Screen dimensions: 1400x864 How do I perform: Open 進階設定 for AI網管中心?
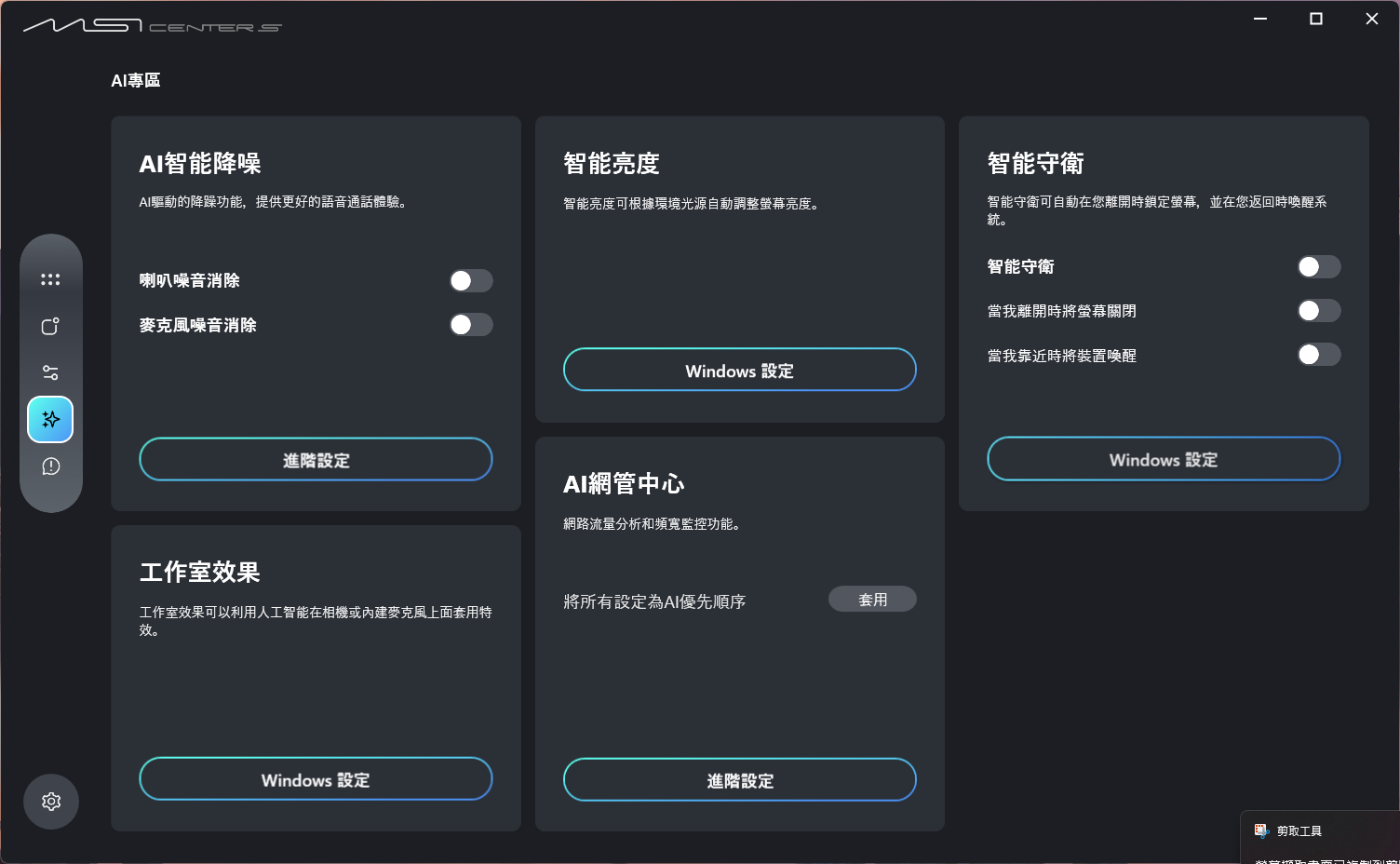(x=739, y=780)
